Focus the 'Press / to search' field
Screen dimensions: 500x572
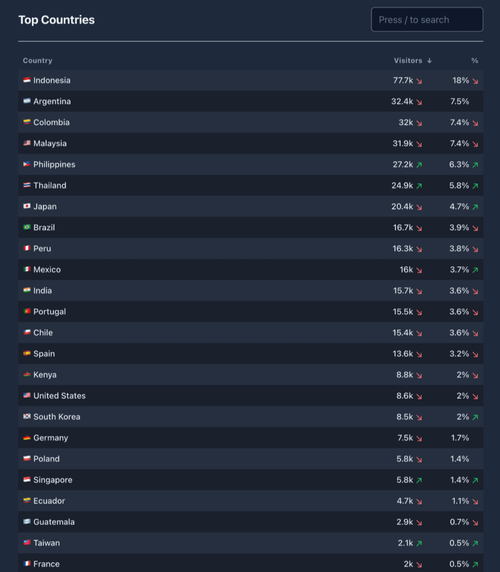427,20
